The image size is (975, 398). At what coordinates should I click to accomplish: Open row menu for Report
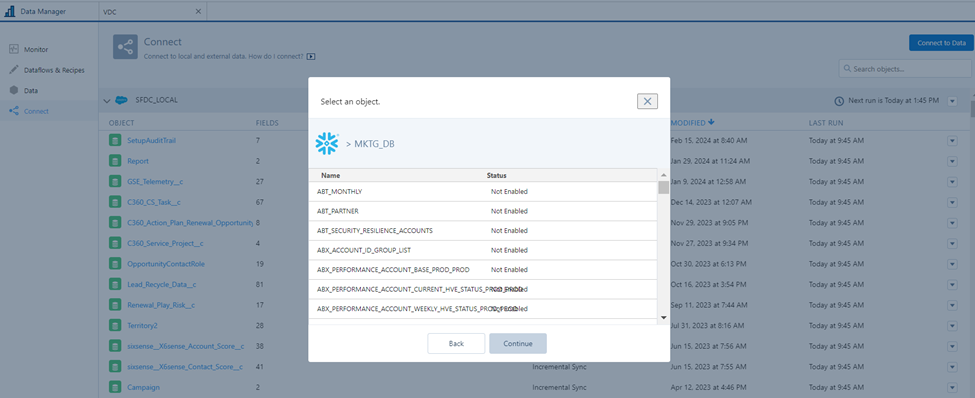[x=952, y=161]
